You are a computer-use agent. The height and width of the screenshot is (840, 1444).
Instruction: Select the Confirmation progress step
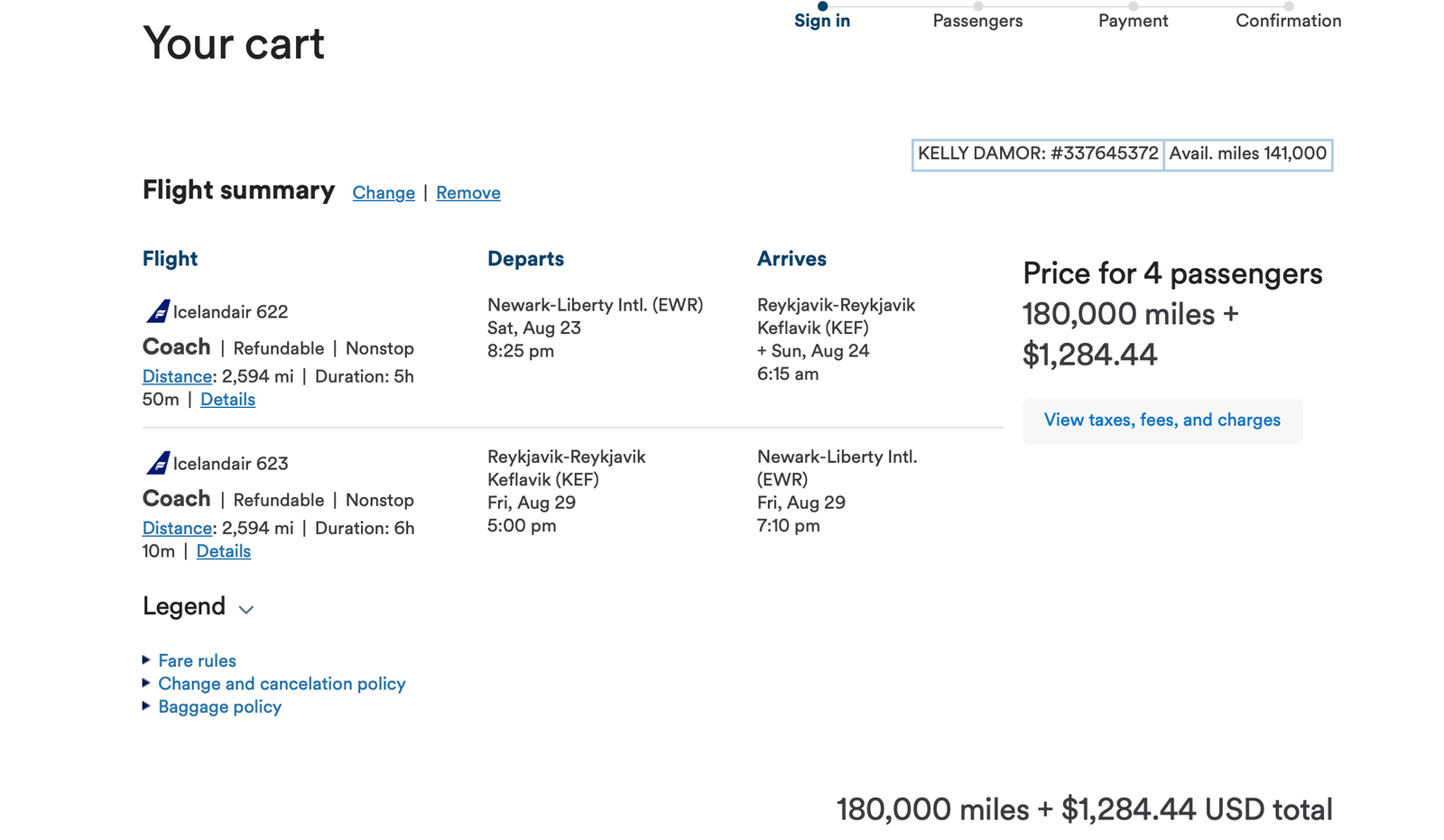(1288, 21)
